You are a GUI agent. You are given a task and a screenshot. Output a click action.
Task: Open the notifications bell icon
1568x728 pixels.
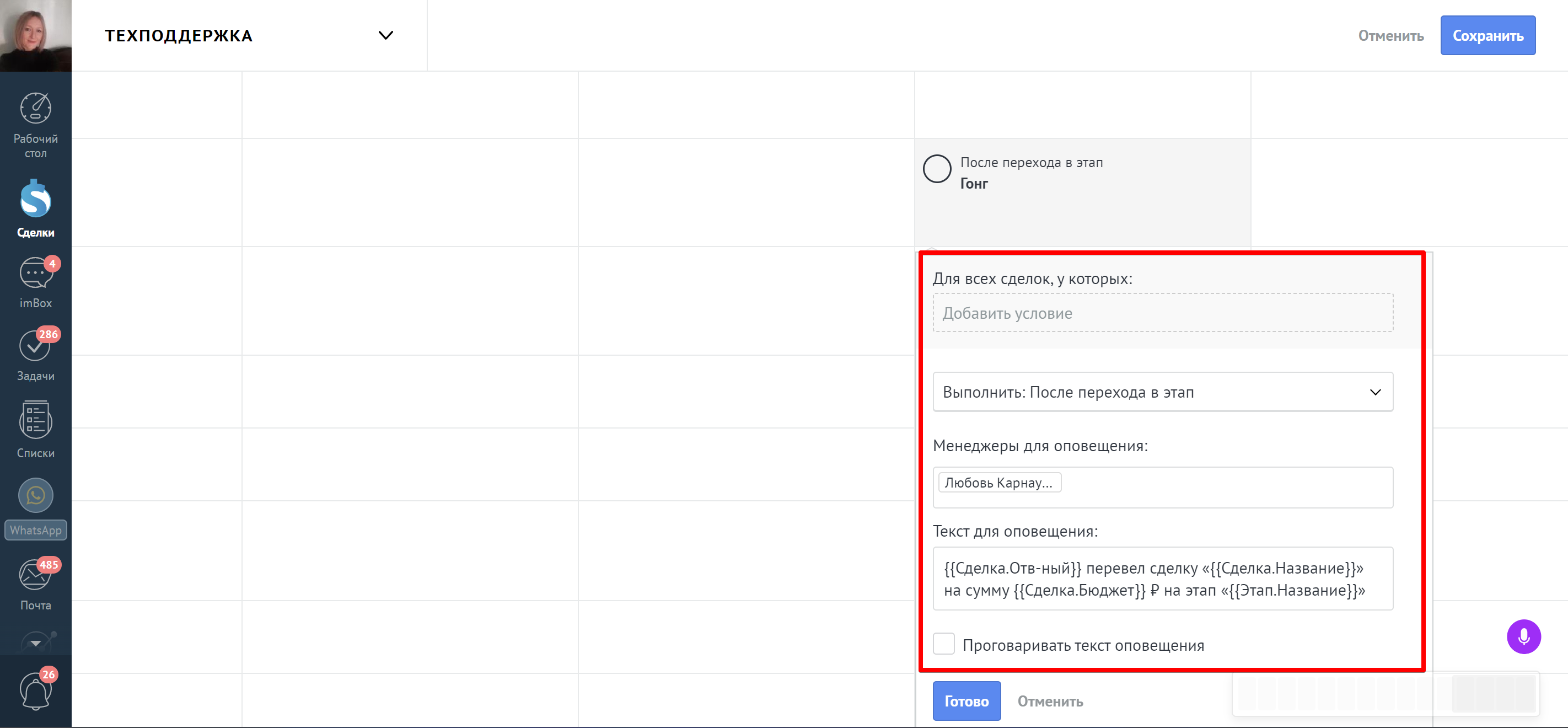35,692
